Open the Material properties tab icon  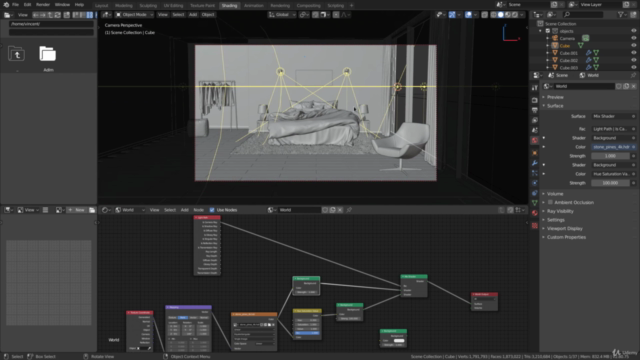click(x=535, y=213)
